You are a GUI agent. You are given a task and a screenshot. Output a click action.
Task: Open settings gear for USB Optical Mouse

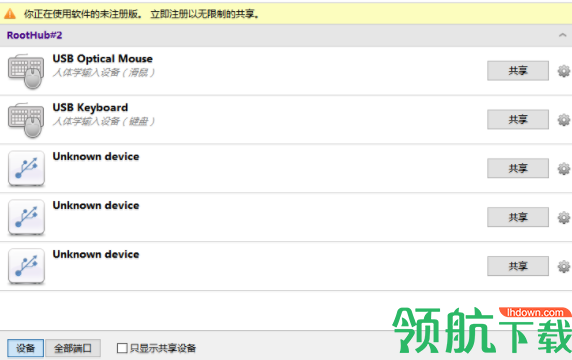click(564, 71)
